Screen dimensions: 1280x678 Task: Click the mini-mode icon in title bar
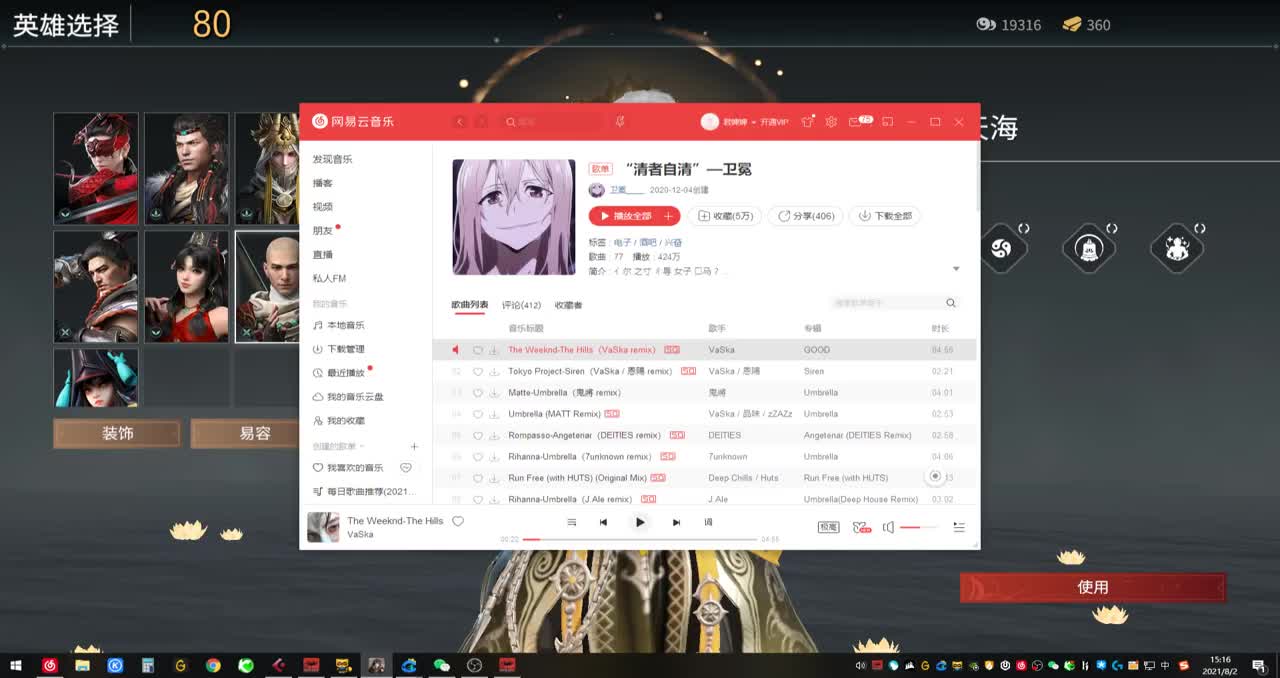point(889,121)
